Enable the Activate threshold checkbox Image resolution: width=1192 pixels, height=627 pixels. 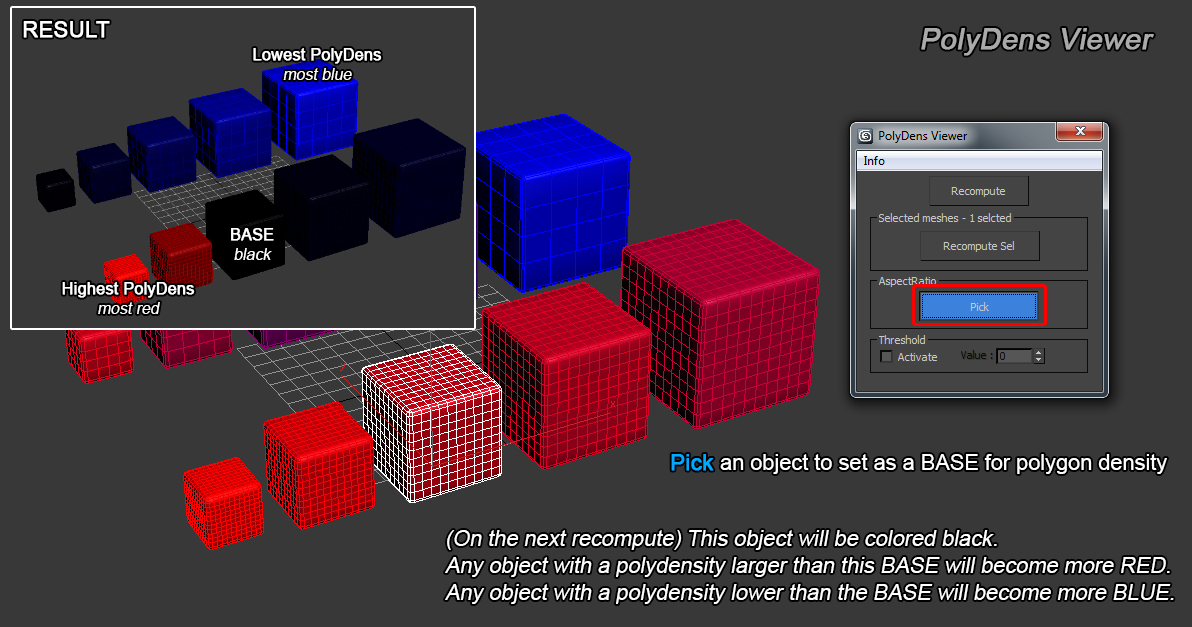[x=886, y=357]
